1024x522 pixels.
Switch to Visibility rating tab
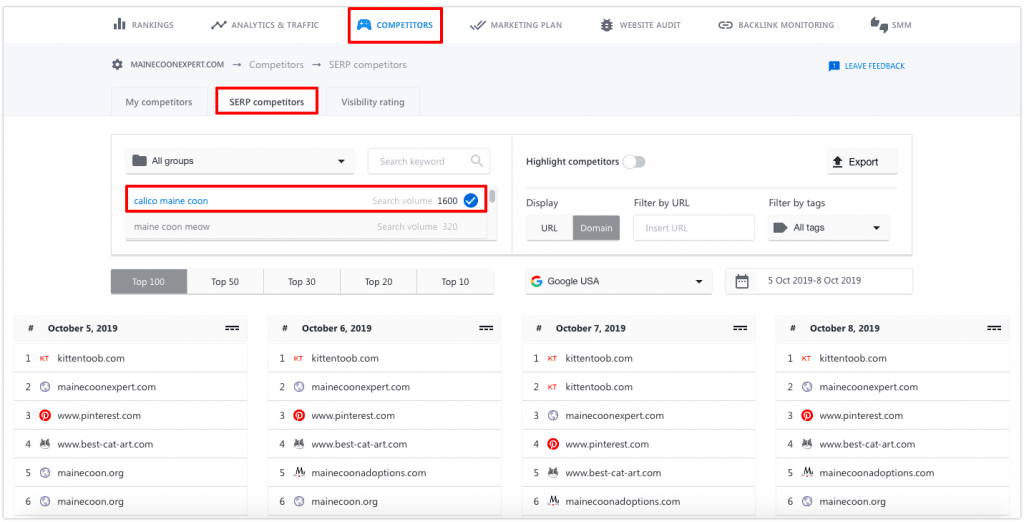[x=372, y=102]
